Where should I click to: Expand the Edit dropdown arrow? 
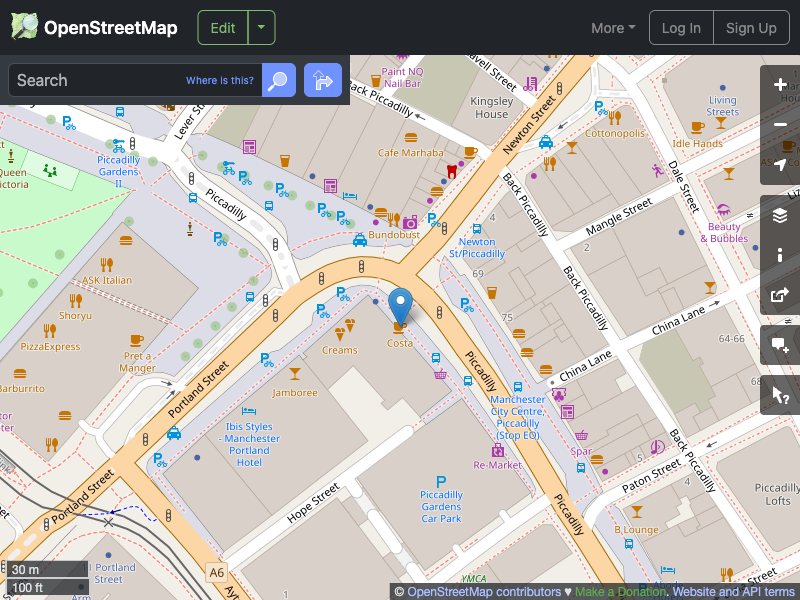(261, 27)
